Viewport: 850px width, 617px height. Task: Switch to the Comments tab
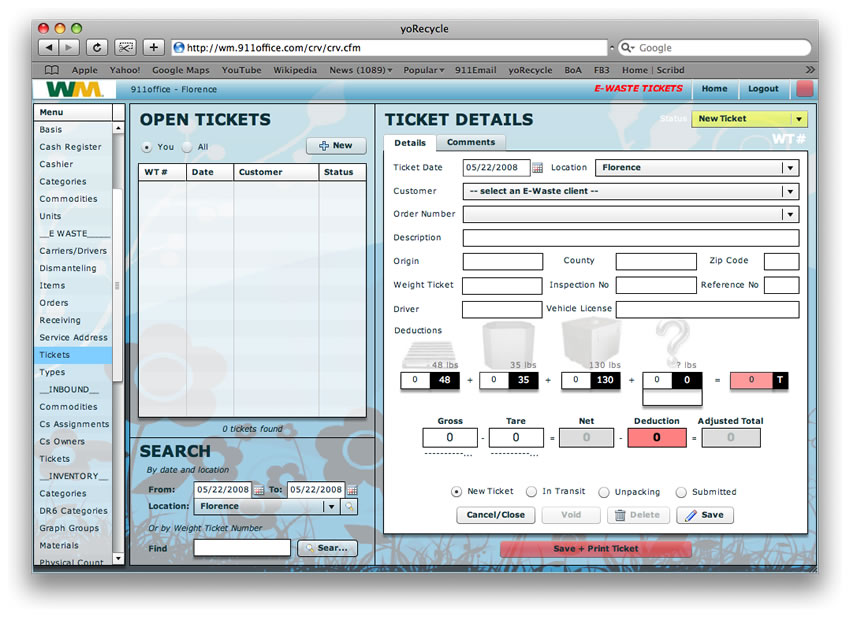(x=471, y=142)
